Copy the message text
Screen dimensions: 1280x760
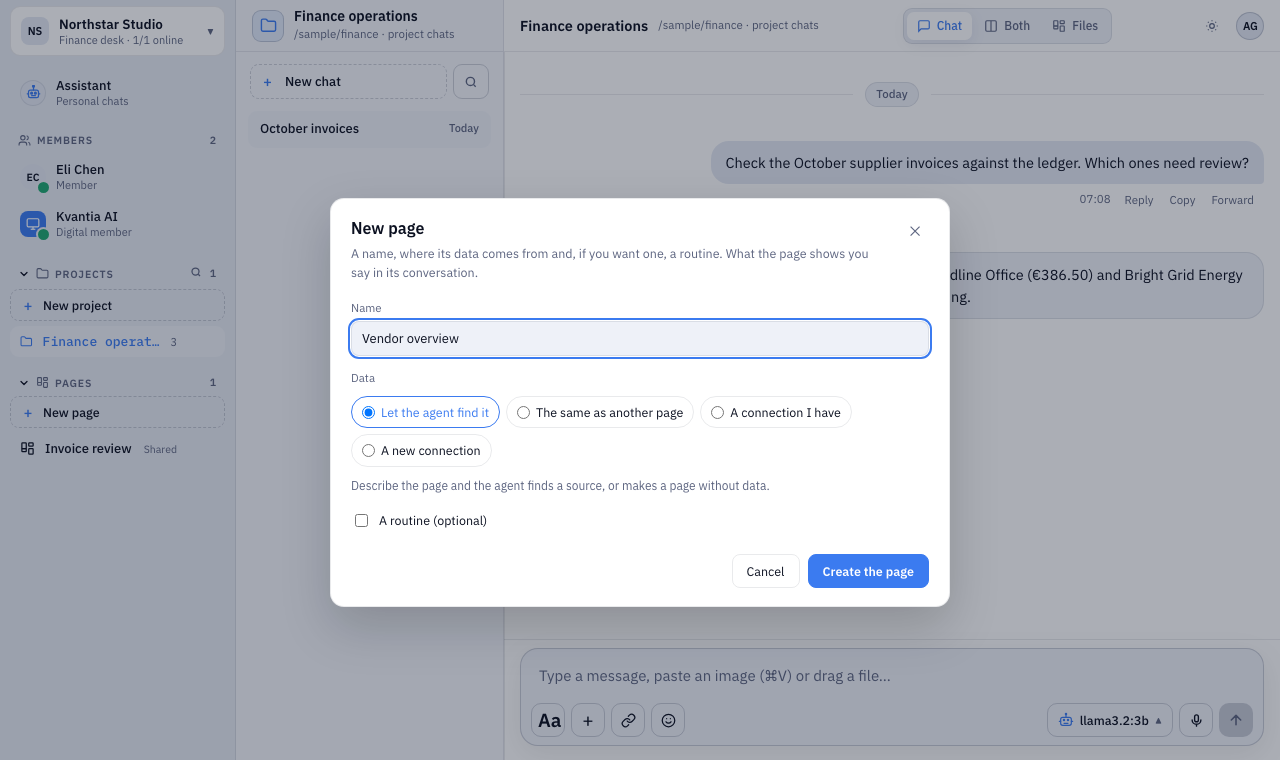point(1182,200)
